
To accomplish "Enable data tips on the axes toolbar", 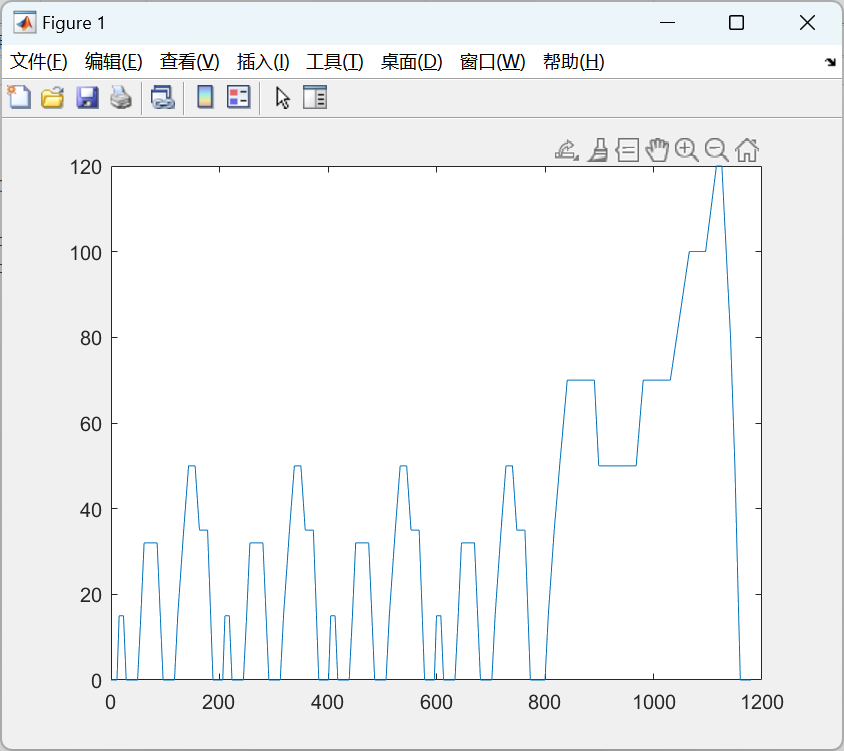I will click(x=628, y=150).
